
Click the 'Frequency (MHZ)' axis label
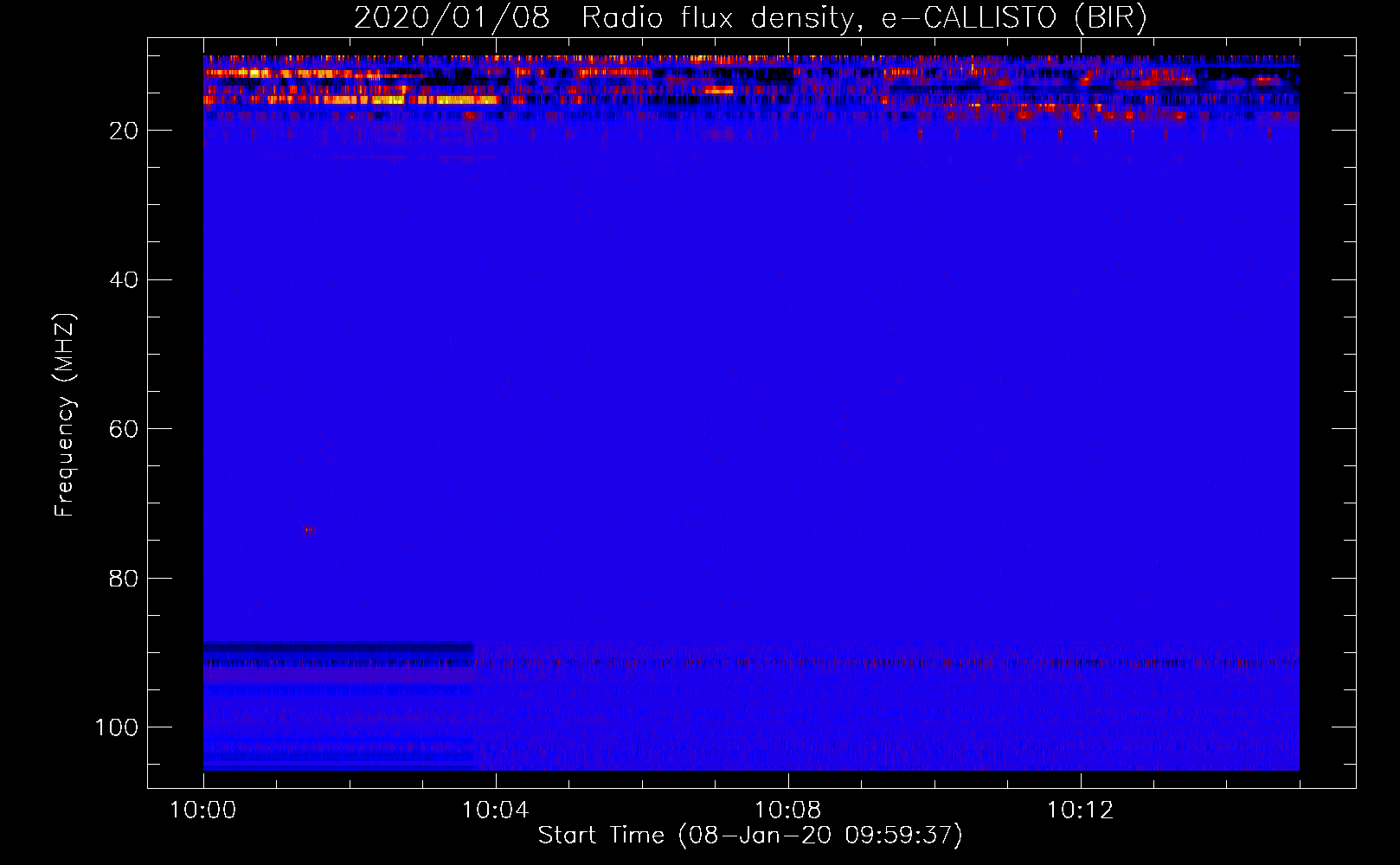65,415
